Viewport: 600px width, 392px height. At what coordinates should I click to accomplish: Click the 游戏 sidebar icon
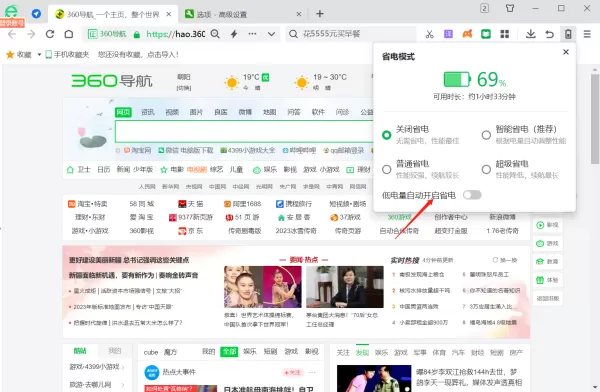[x=548, y=243]
